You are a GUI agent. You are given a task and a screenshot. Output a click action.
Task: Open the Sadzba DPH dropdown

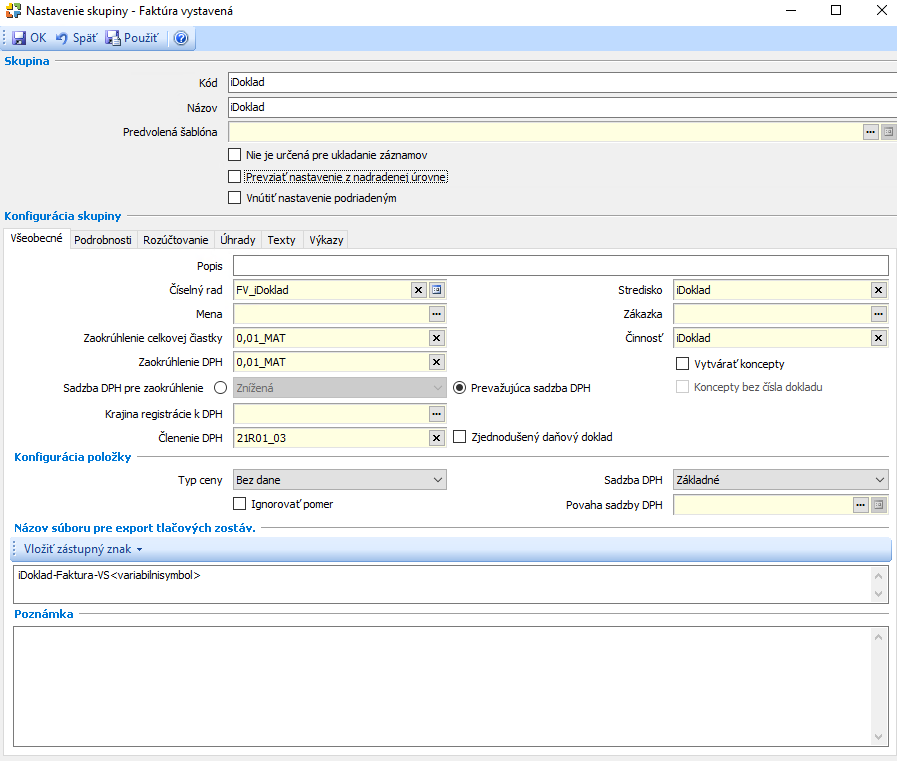coord(878,480)
